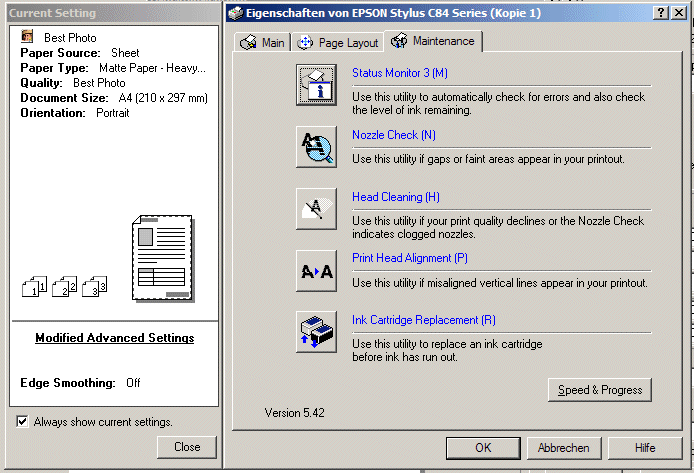Click the page layout preview thumbnail
The height and width of the screenshot is (473, 694).
(163, 258)
